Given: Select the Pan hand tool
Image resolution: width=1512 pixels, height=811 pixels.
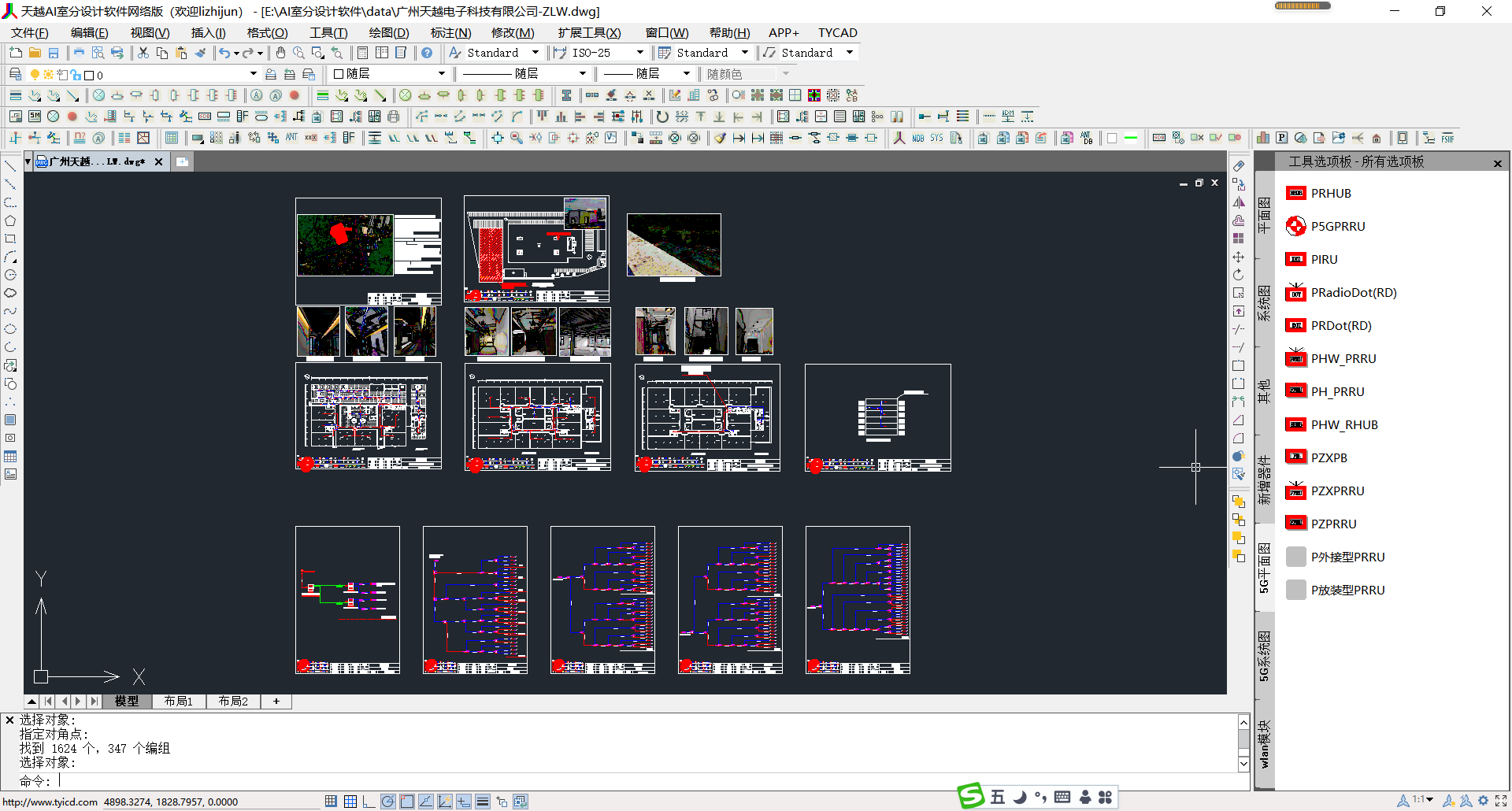Looking at the screenshot, I should click(280, 53).
